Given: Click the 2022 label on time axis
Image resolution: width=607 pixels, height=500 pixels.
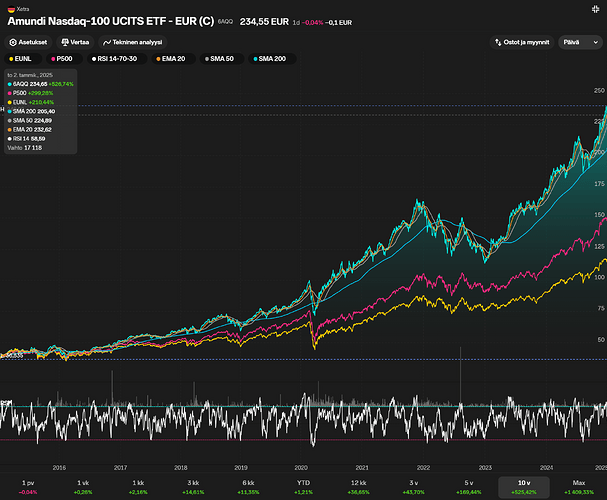Looking at the screenshot, I should coord(423,467).
